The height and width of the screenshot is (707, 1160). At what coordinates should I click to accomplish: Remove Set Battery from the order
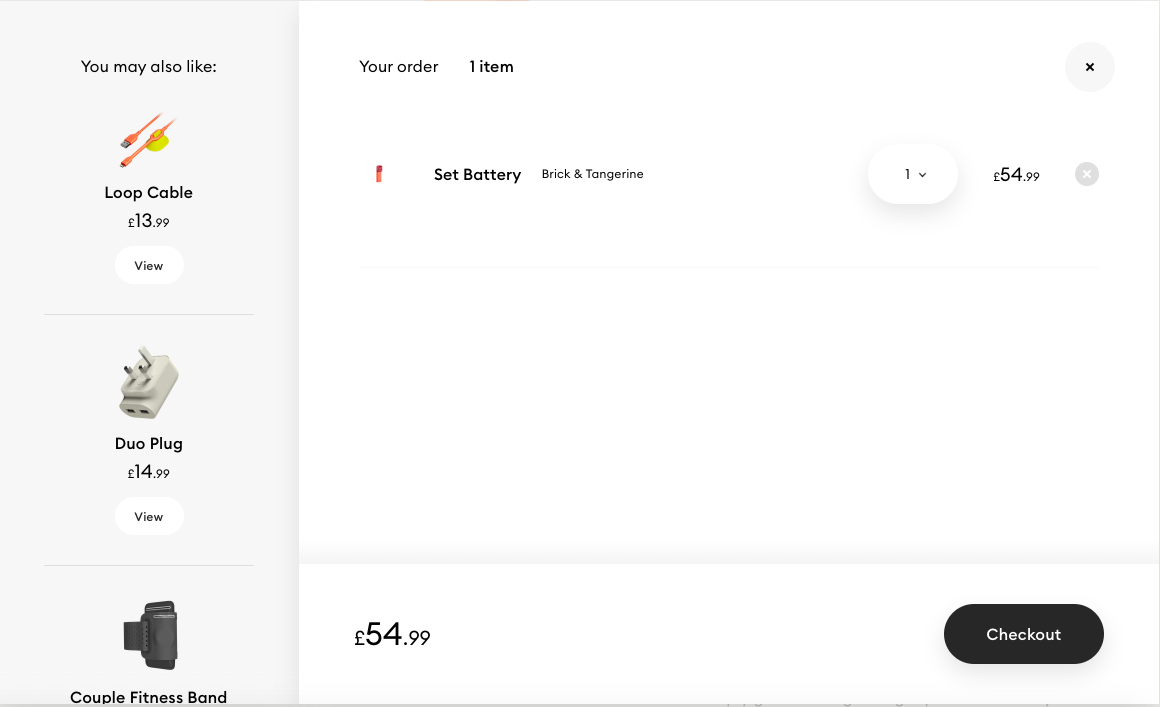(1086, 174)
